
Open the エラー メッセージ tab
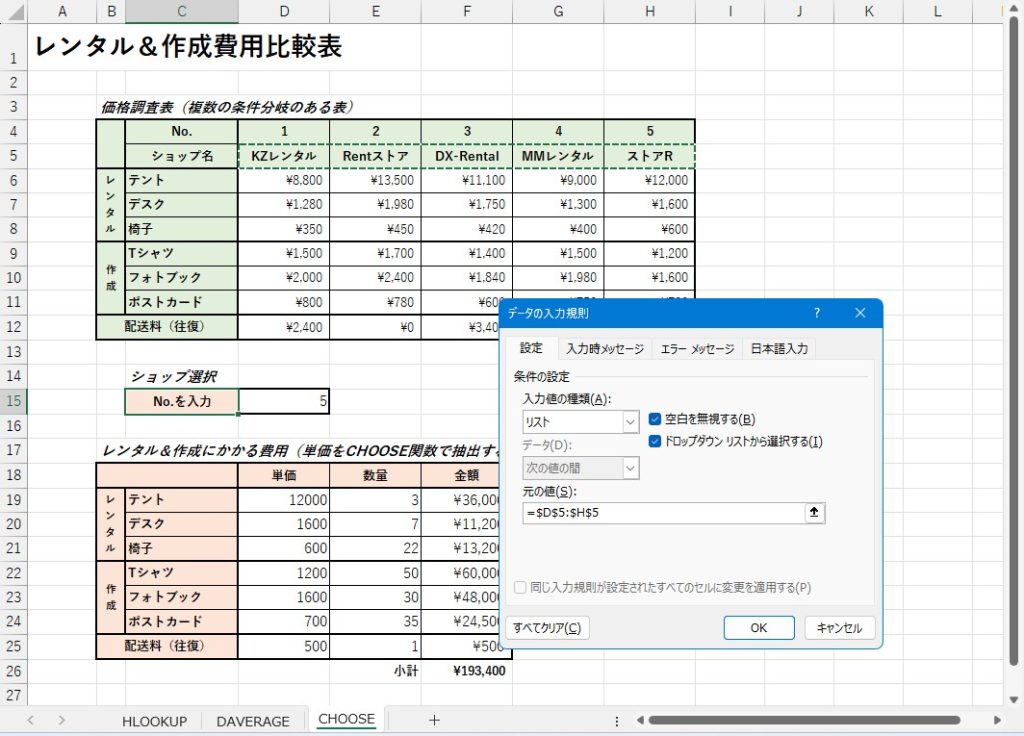(697, 349)
